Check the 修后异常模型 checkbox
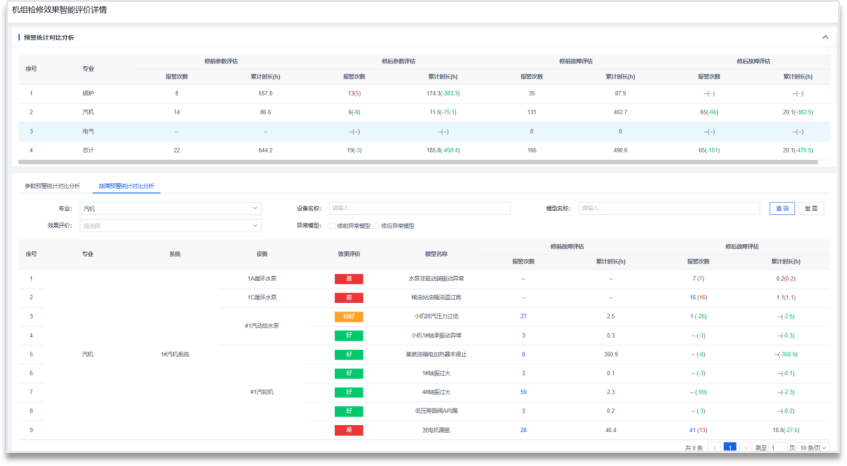 (377, 226)
